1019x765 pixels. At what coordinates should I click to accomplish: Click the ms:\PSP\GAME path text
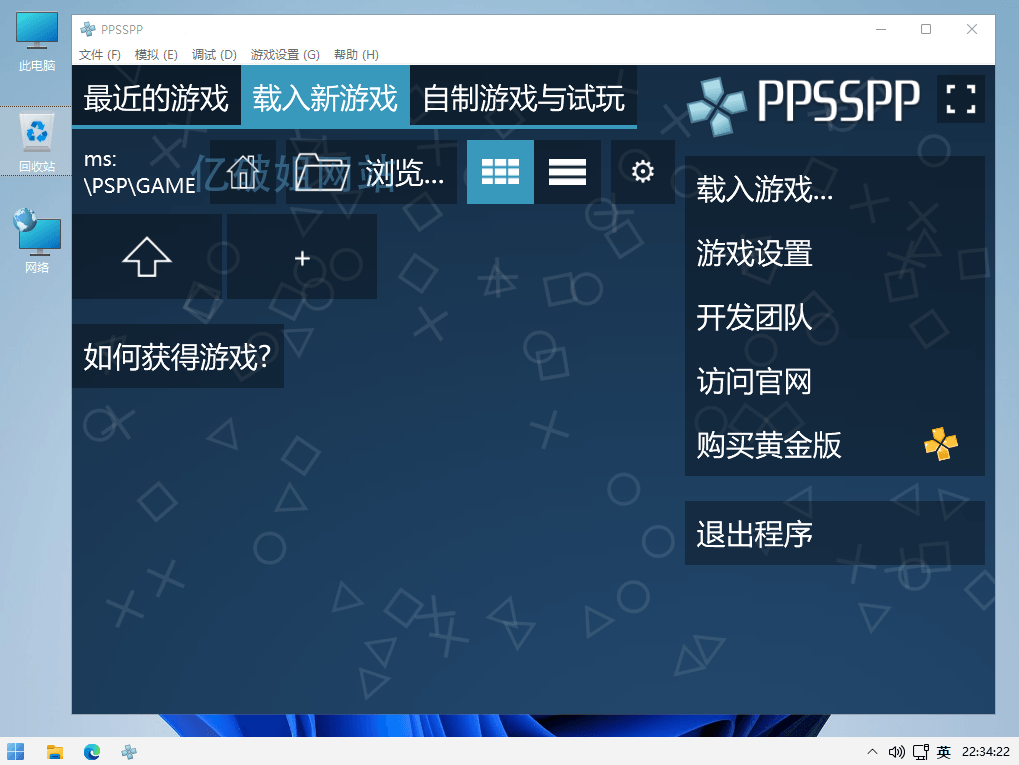pyautogui.click(x=139, y=172)
